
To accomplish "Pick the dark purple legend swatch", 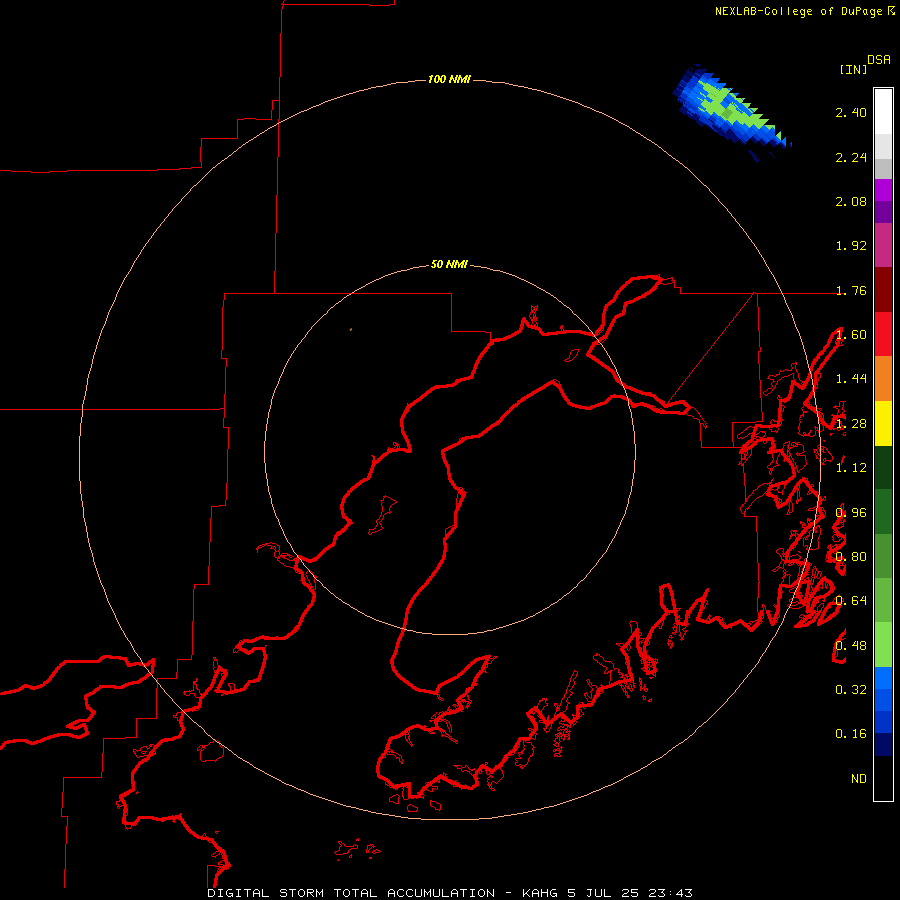I will tap(883, 212).
